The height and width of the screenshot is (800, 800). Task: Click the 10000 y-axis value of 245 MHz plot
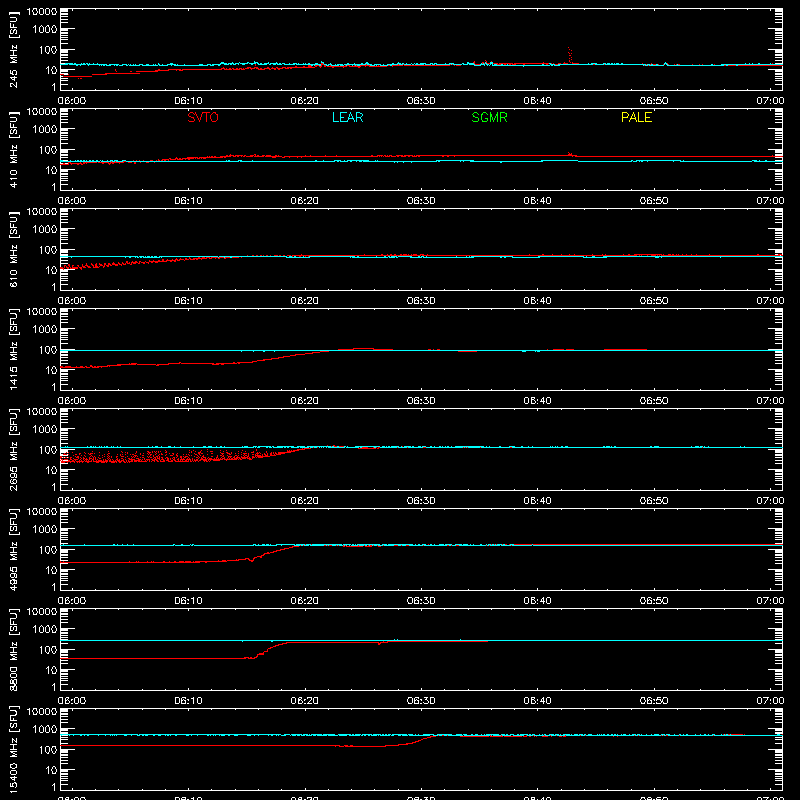(42, 12)
